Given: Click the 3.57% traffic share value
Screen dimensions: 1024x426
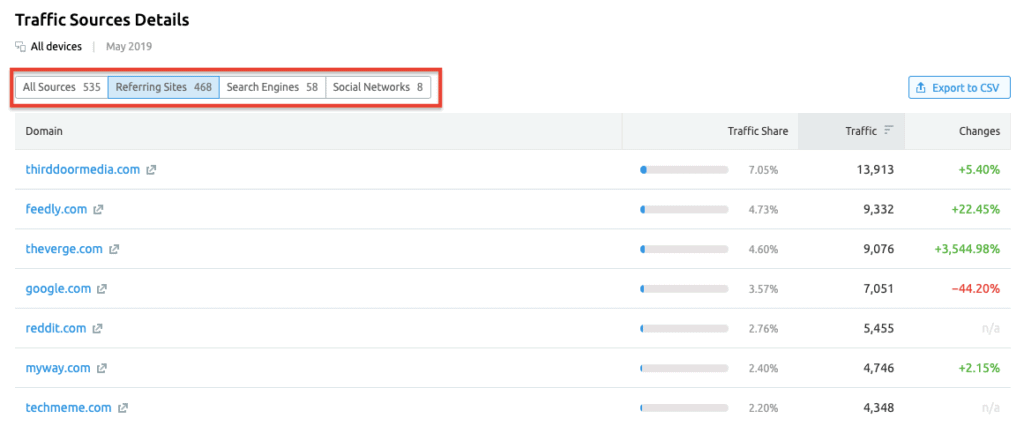Looking at the screenshot, I should click(763, 289).
